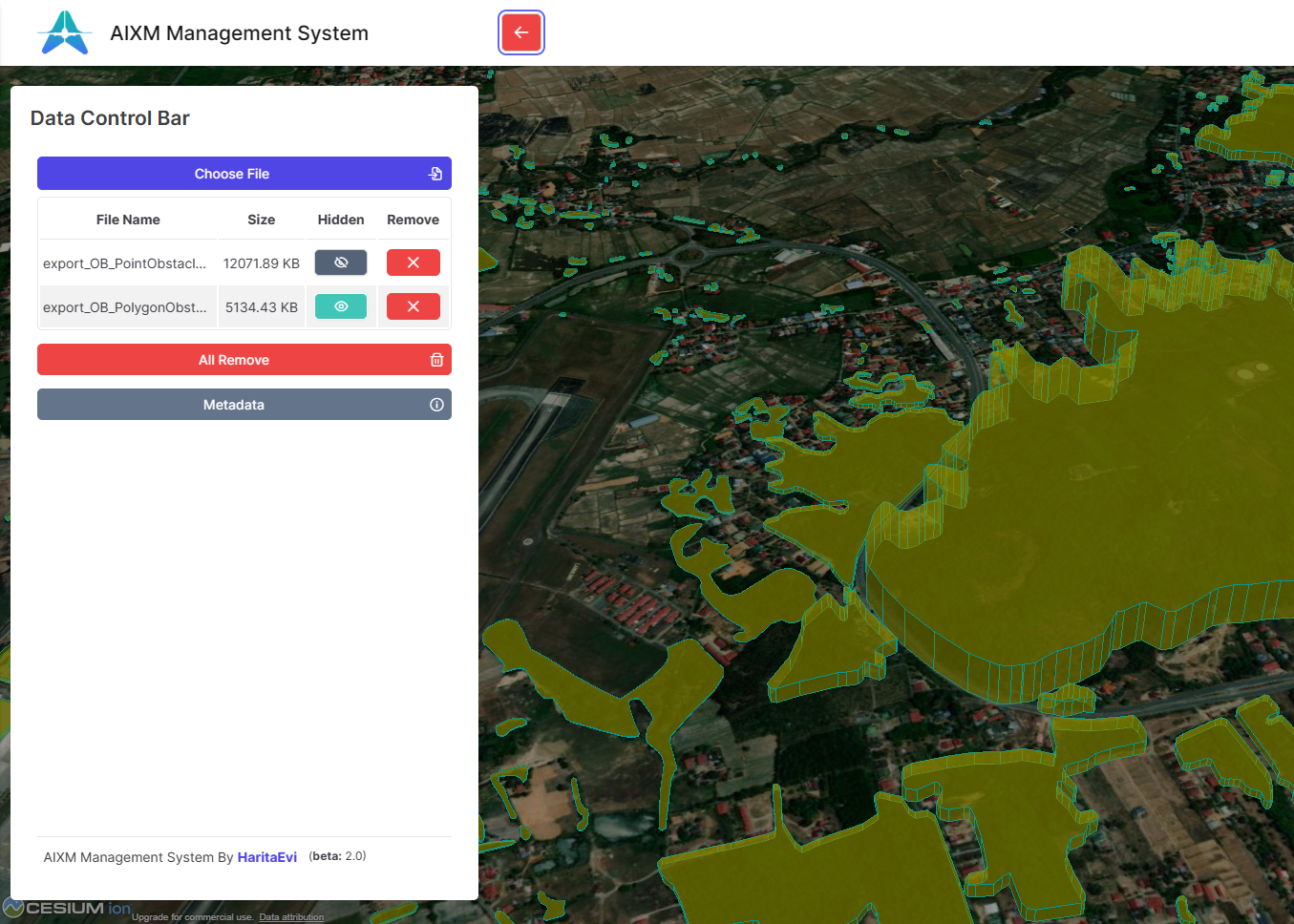Click the File Name column header

(x=128, y=220)
